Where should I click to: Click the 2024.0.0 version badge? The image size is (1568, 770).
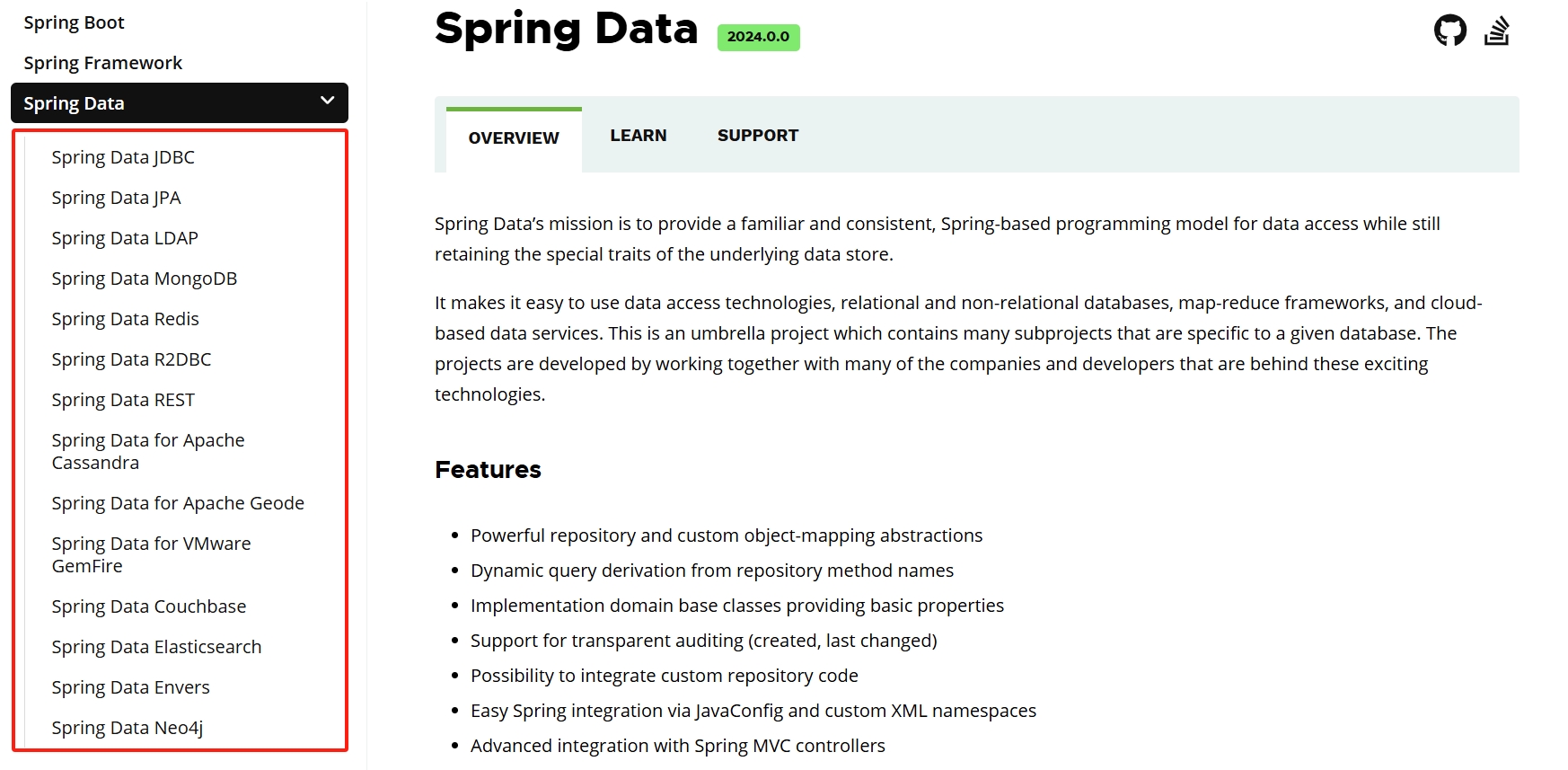758,37
